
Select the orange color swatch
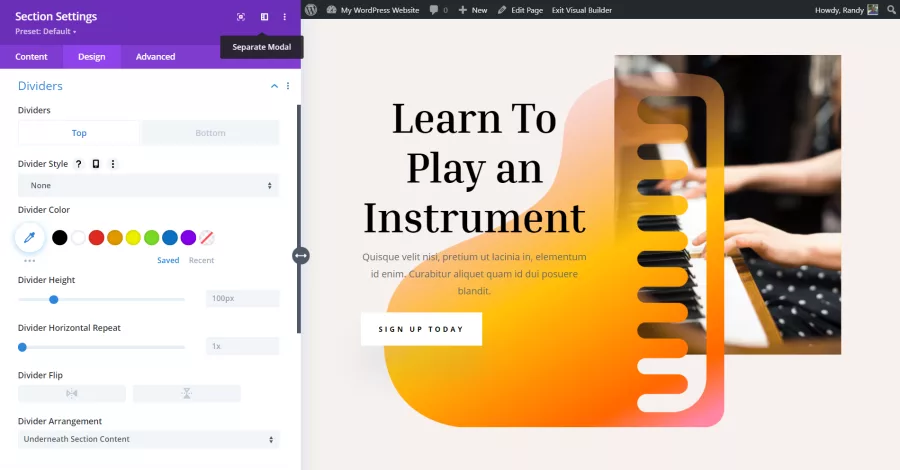tap(115, 237)
